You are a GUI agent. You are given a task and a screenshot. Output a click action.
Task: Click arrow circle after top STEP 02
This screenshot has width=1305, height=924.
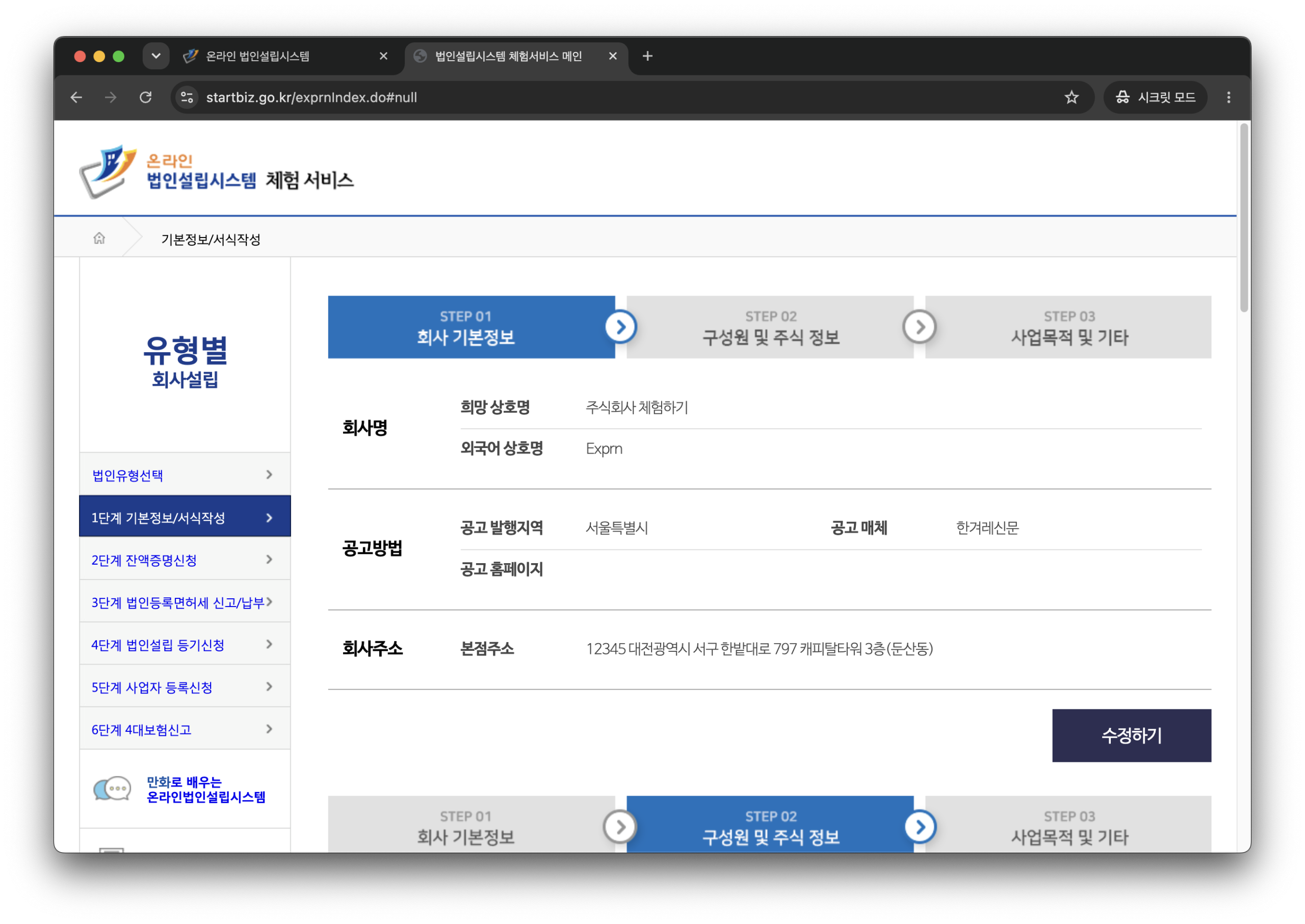point(919,327)
